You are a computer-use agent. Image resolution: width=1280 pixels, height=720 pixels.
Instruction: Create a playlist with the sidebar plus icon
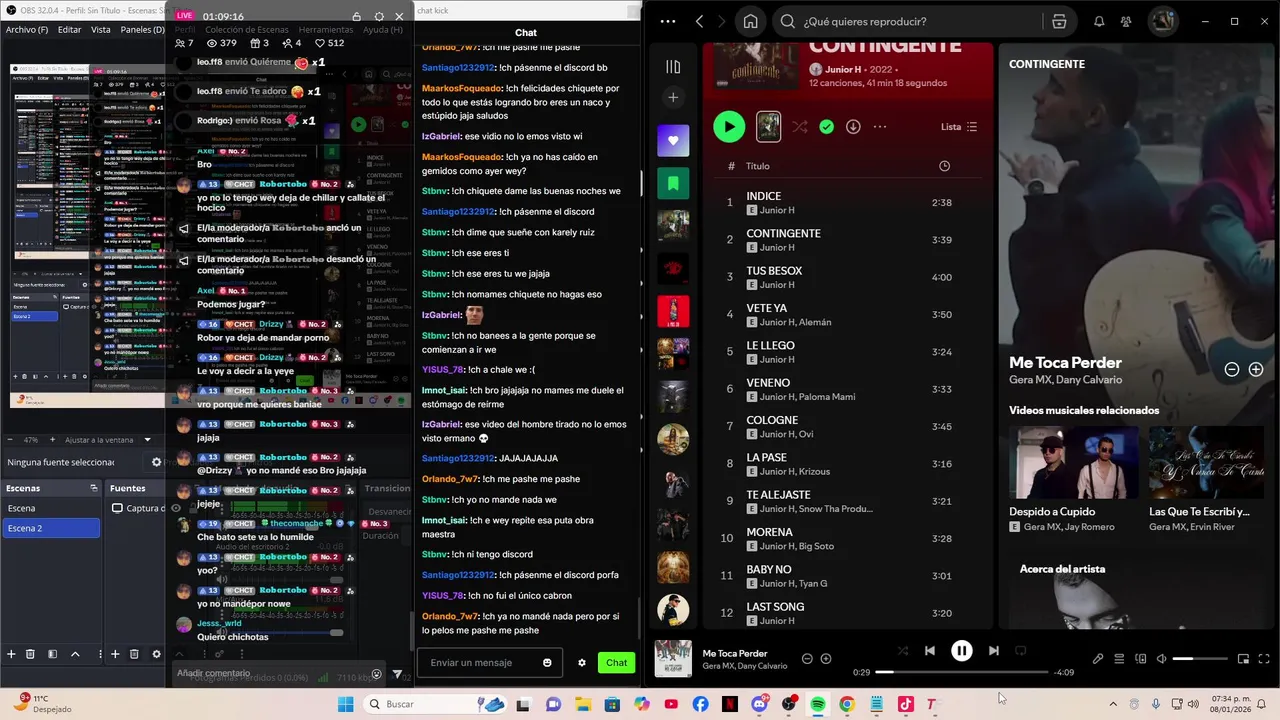click(x=673, y=98)
